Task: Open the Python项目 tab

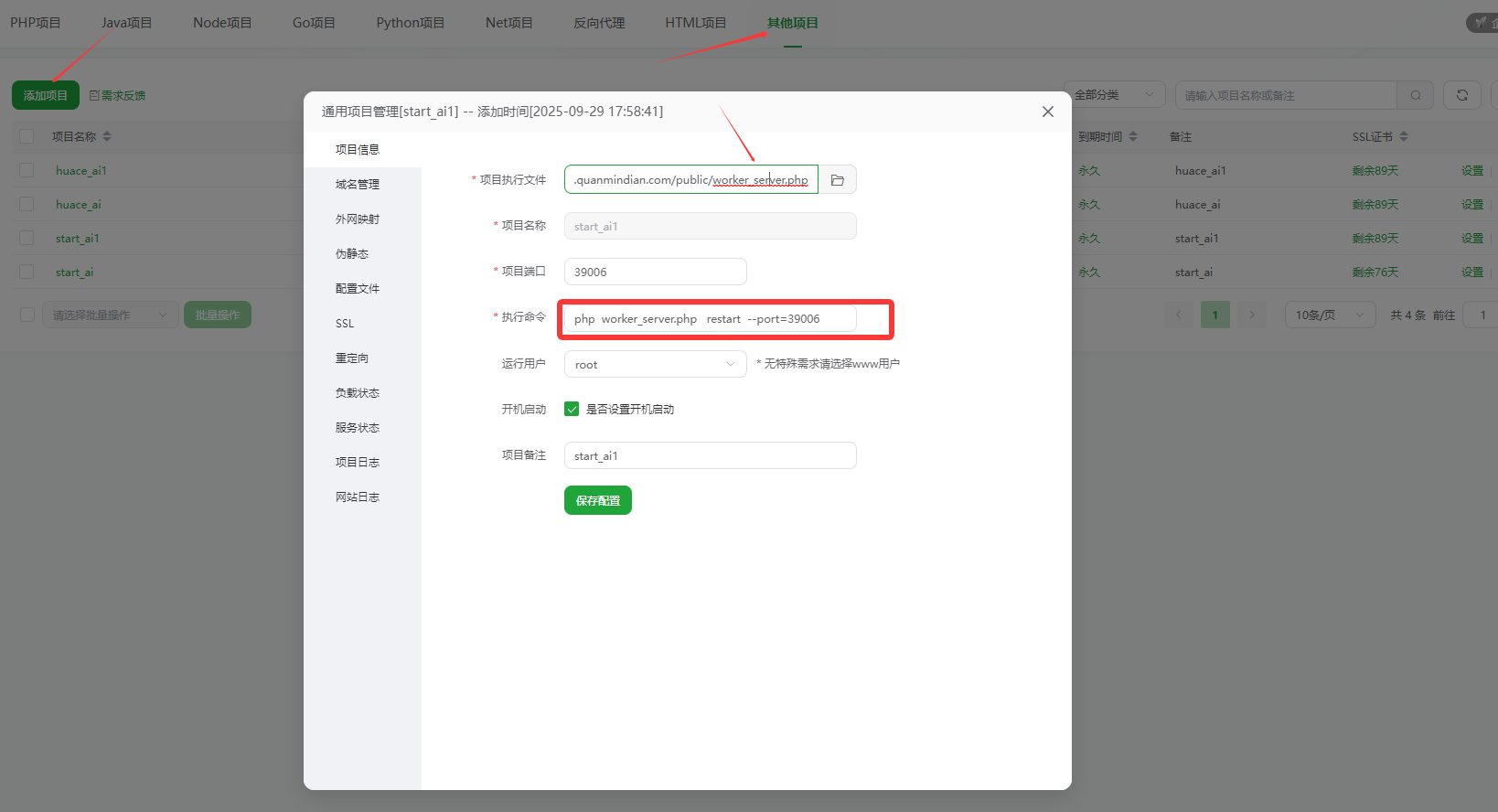Action: 410,23
